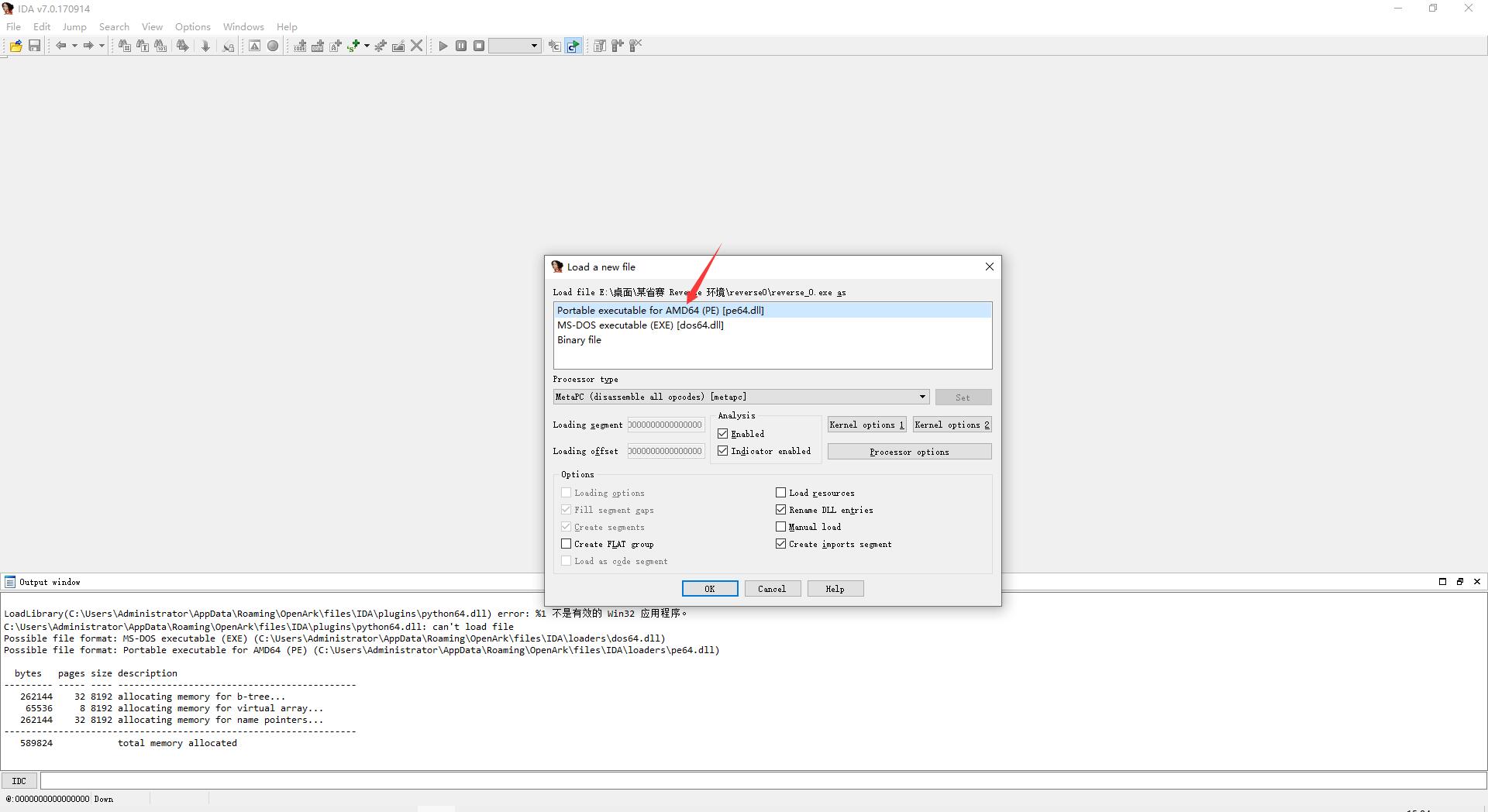Open Kernel options 1
Screen dimensions: 1488x812
tap(867, 425)
